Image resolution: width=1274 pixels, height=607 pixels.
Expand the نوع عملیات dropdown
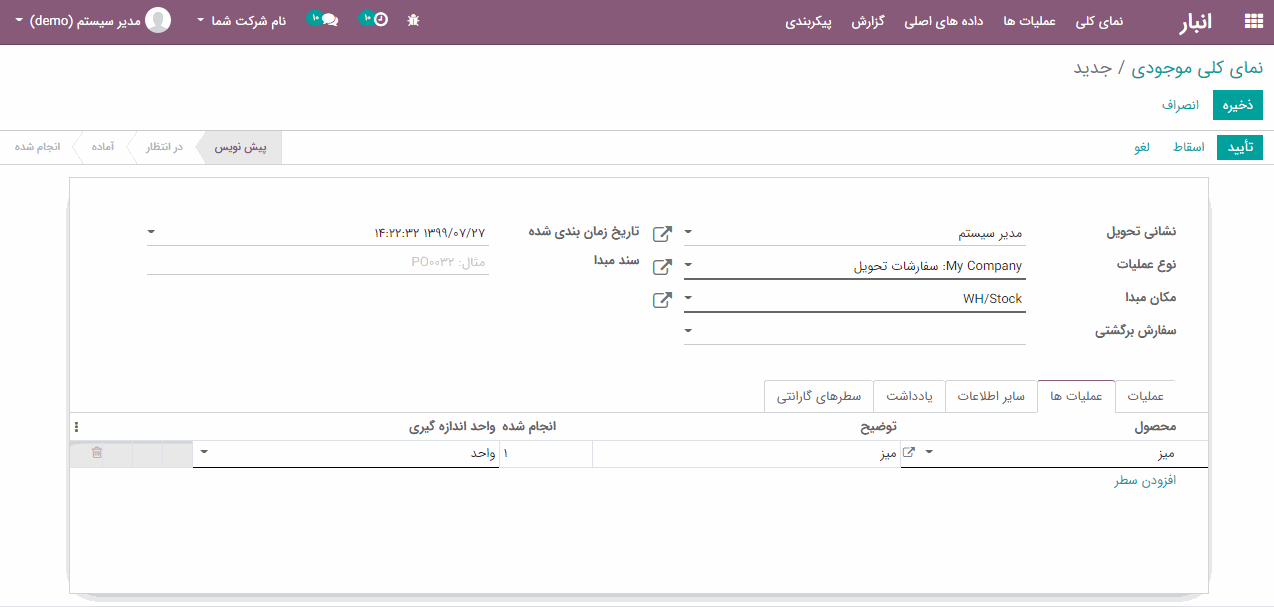click(x=688, y=266)
